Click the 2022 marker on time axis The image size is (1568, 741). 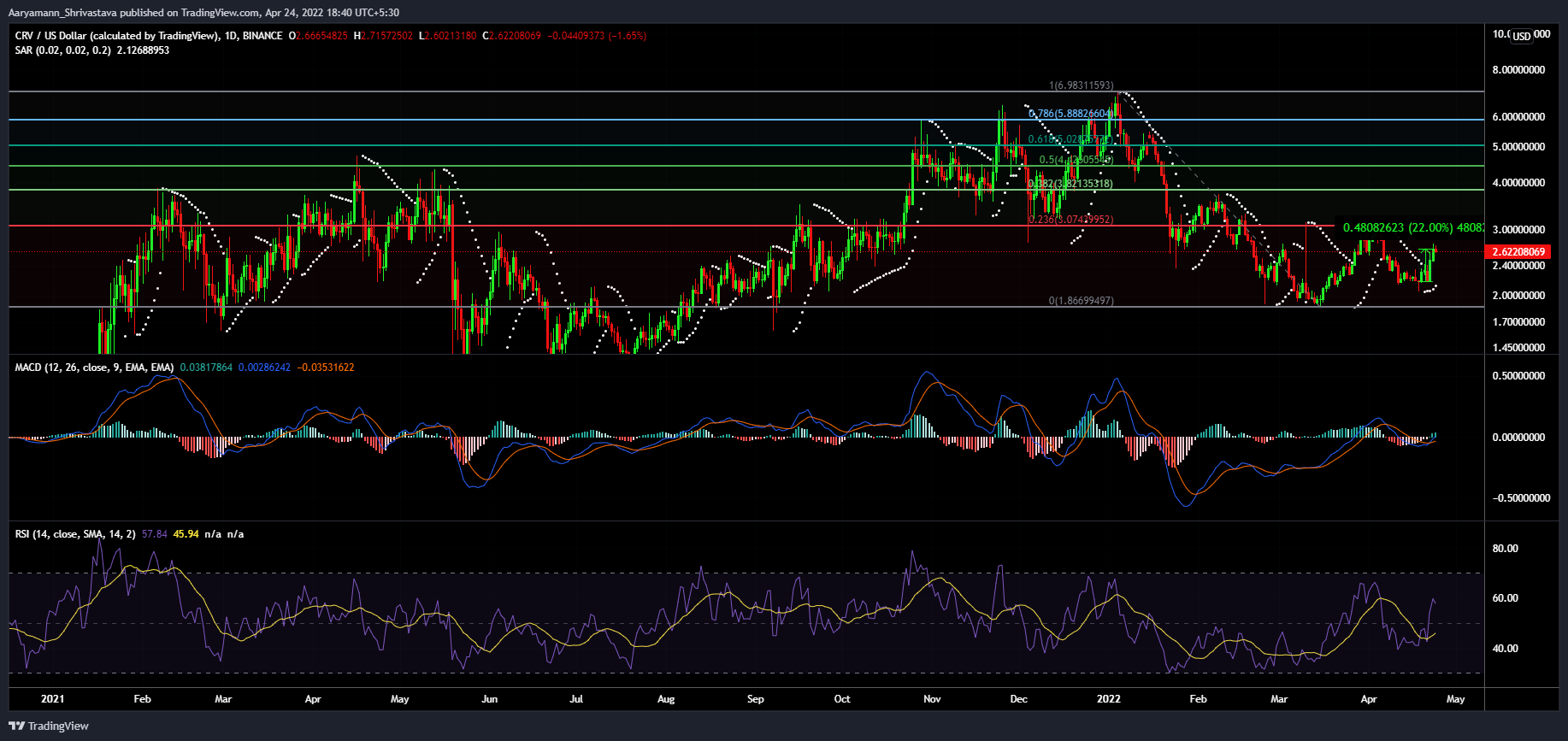(x=1108, y=699)
